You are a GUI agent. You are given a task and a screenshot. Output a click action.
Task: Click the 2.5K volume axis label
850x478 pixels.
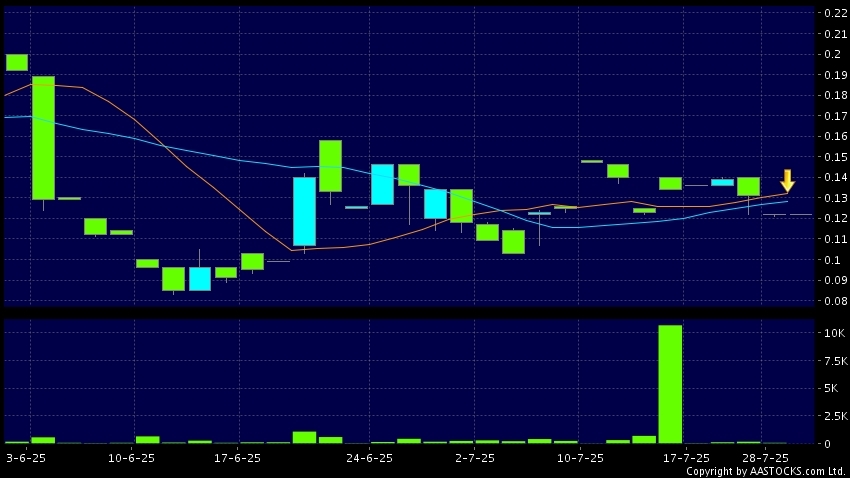pos(835,416)
